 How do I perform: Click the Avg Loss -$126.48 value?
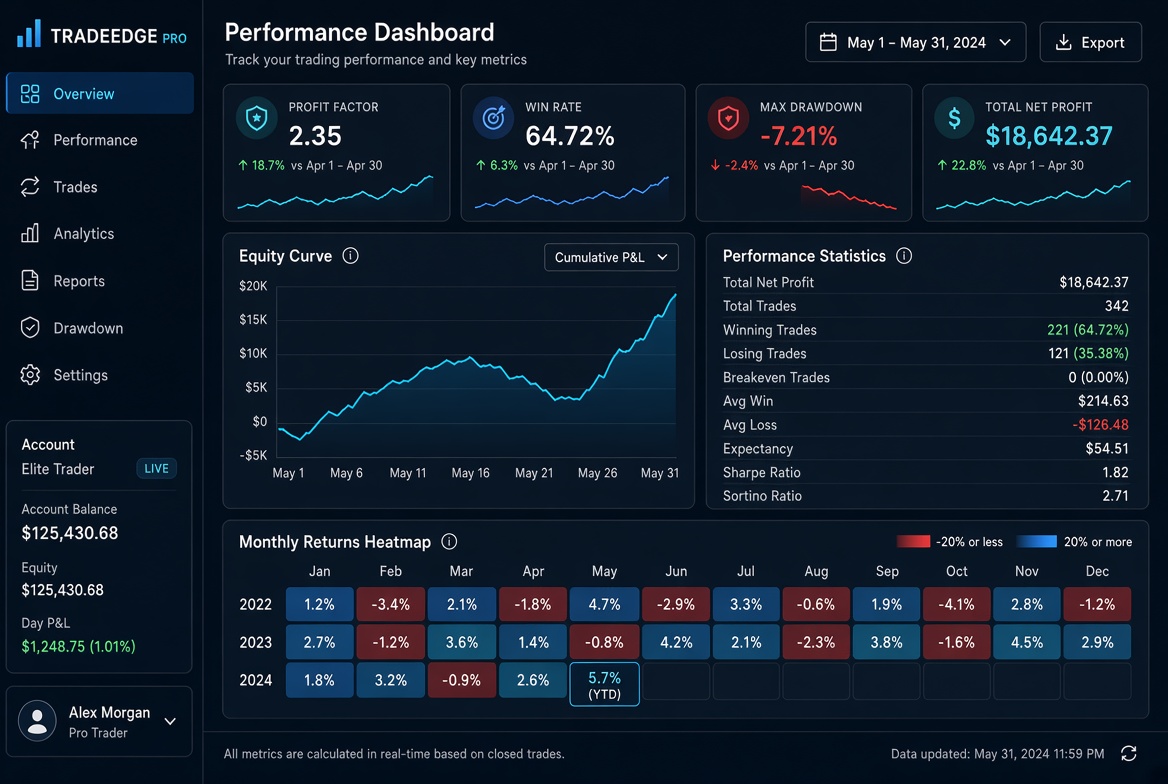pos(1100,425)
